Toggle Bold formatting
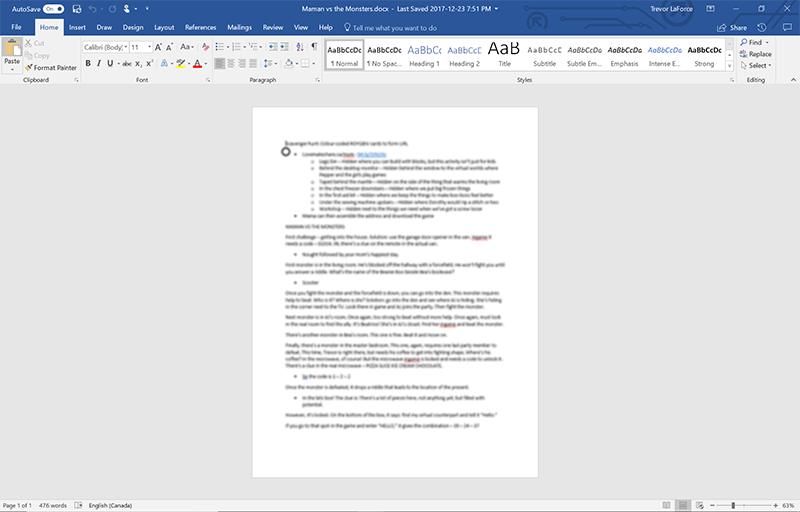 pyautogui.click(x=88, y=64)
